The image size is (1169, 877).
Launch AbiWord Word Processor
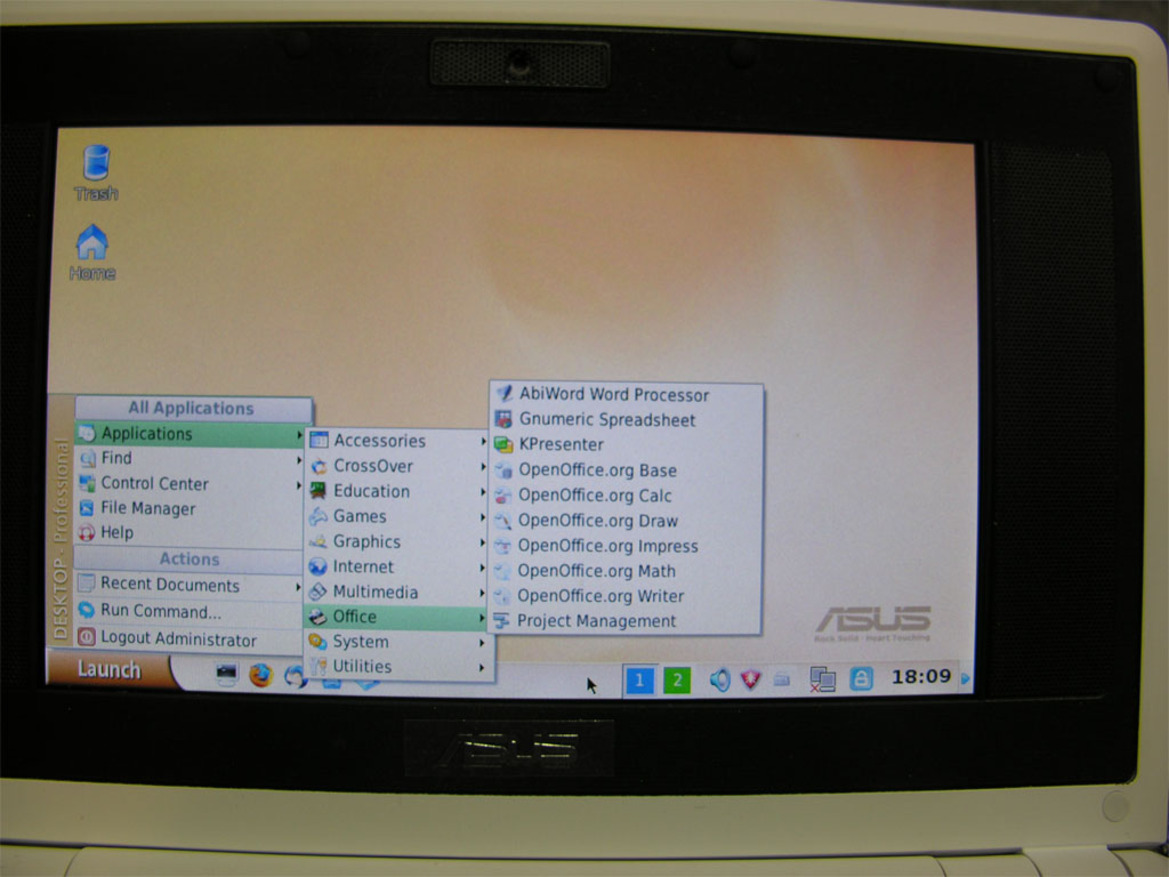[628, 394]
